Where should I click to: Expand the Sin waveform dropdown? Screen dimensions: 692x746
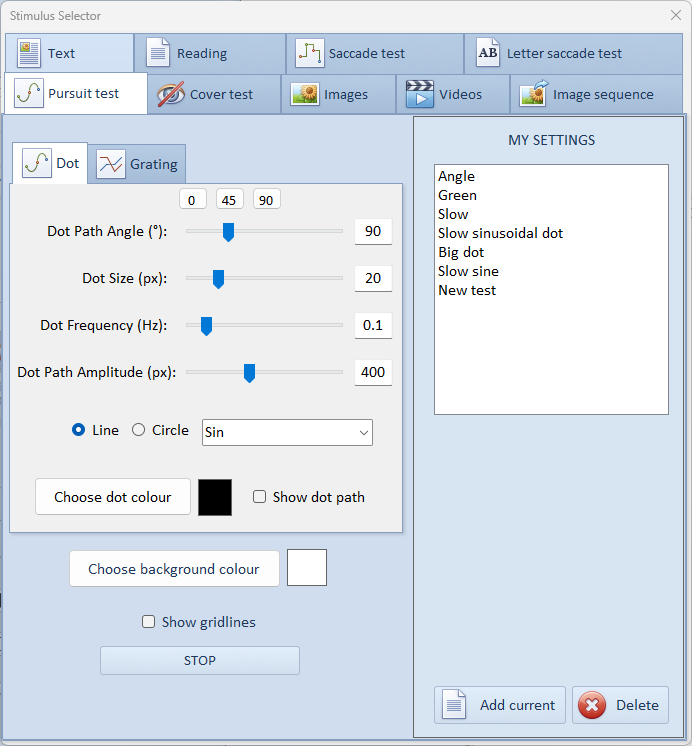tap(287, 432)
